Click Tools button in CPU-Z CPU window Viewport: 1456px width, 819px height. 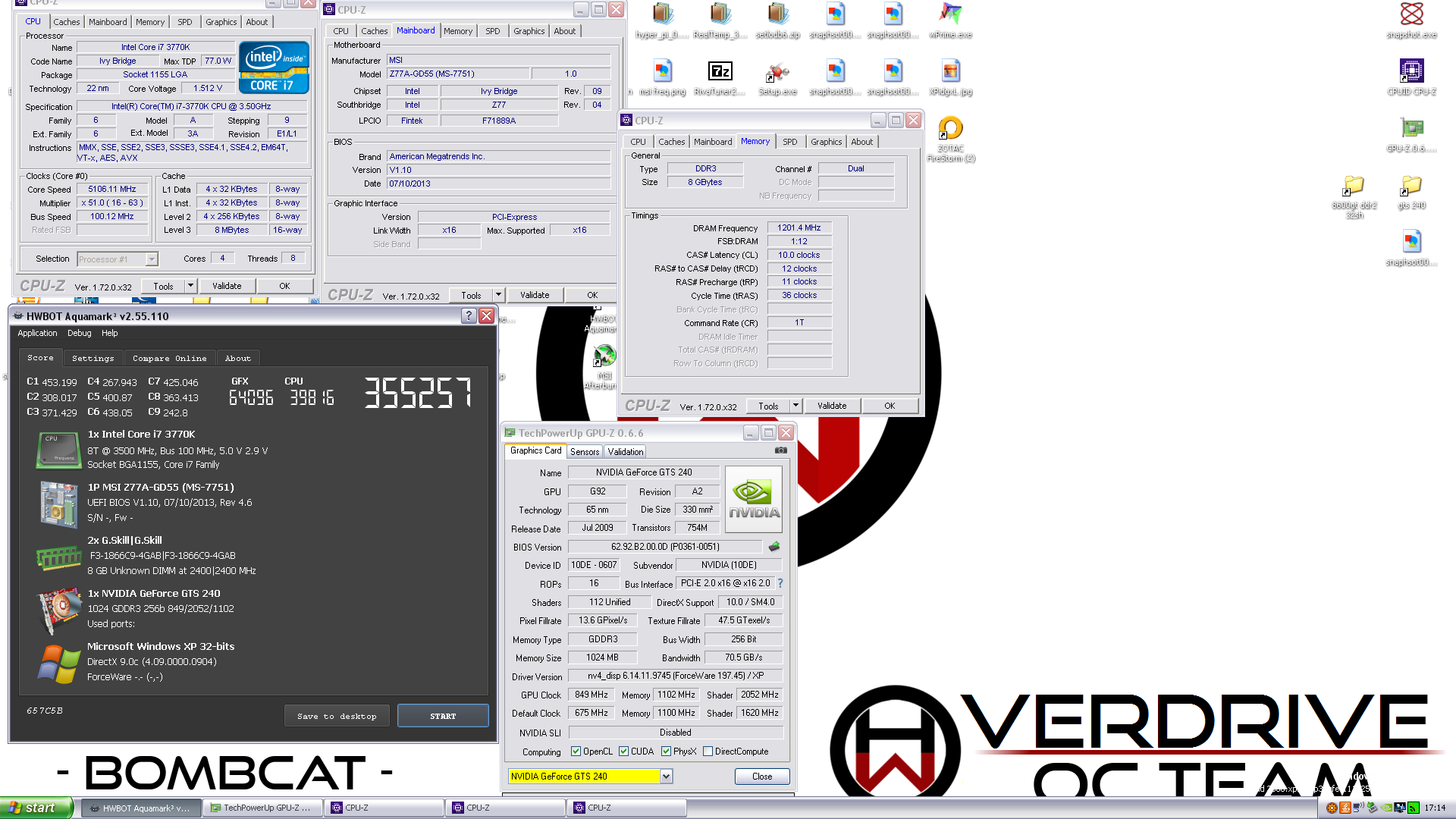pos(163,286)
